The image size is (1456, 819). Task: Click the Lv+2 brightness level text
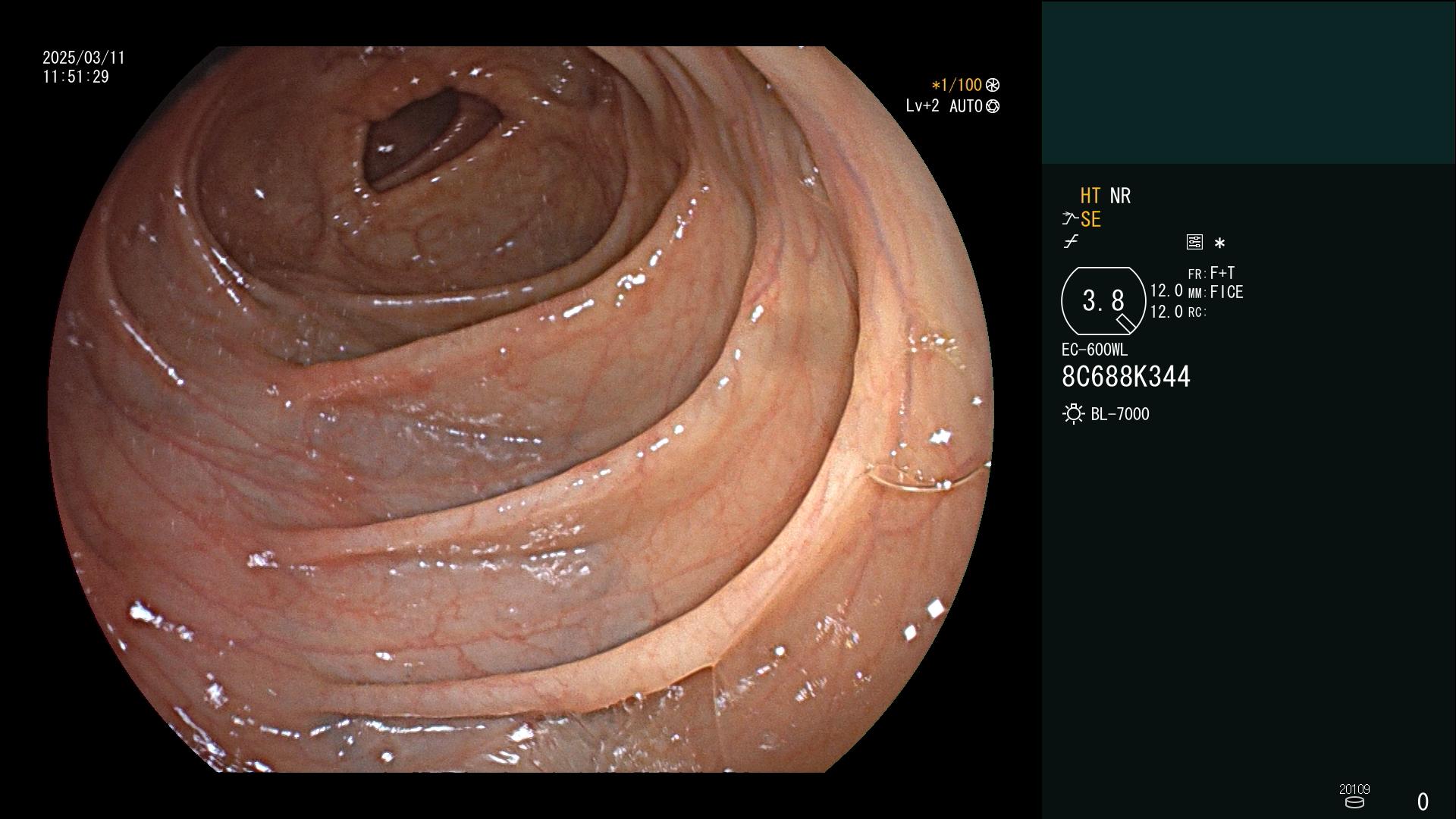pos(922,106)
